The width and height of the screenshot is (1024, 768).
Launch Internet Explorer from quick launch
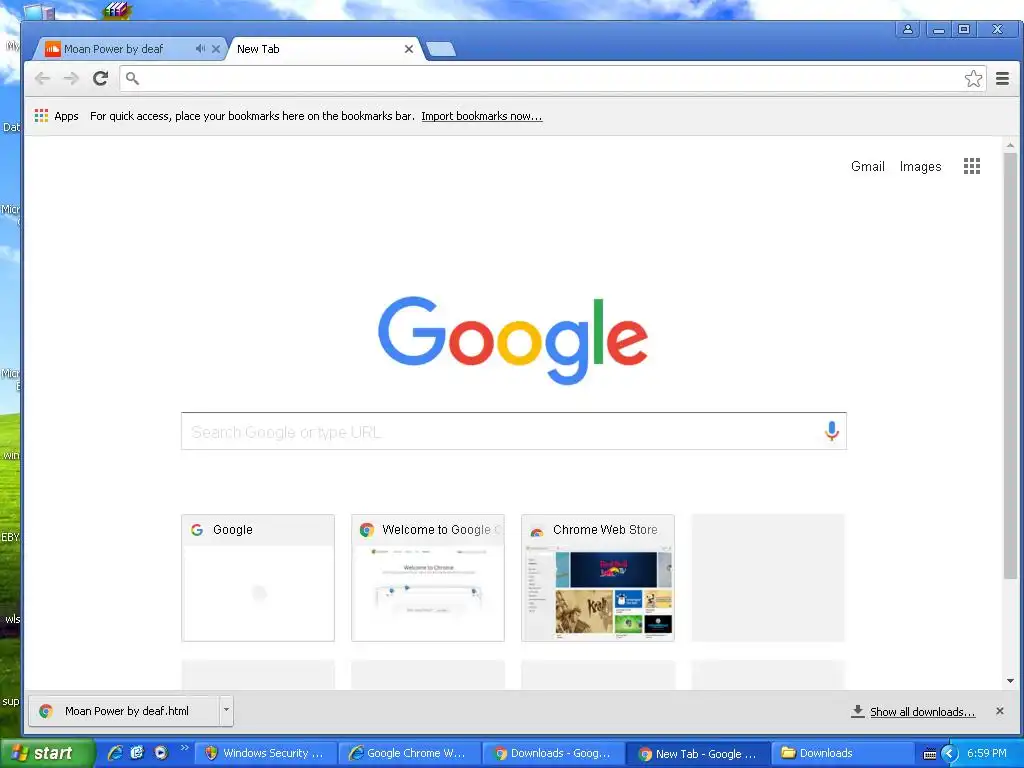click(x=115, y=754)
